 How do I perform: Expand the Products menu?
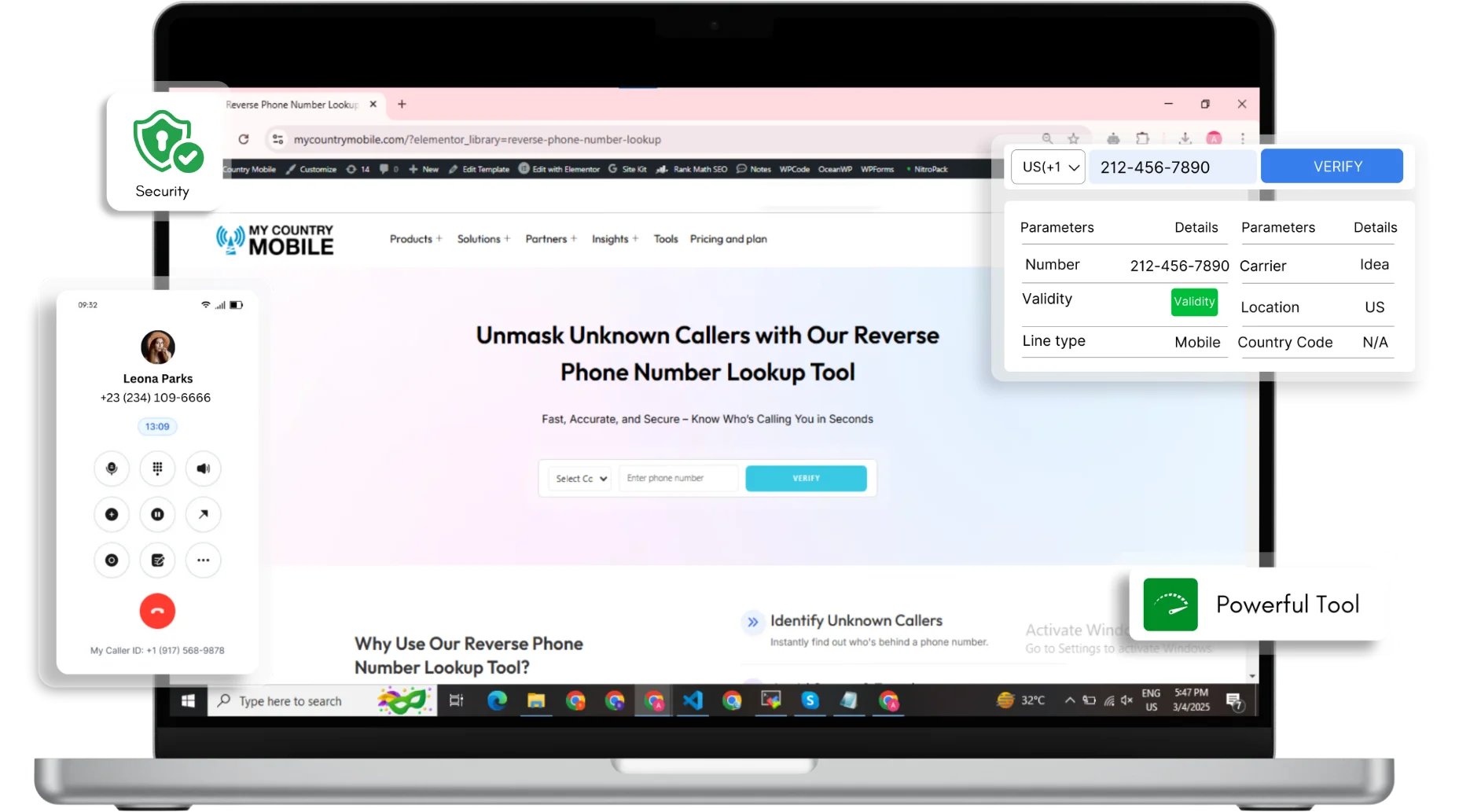coord(416,239)
